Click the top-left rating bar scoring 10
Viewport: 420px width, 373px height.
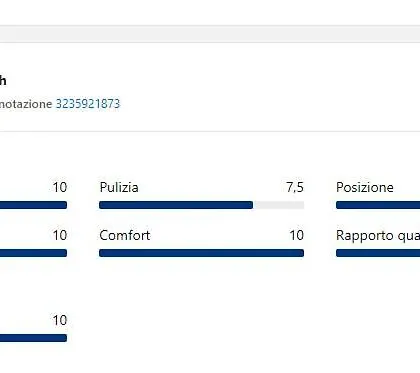click(33, 205)
